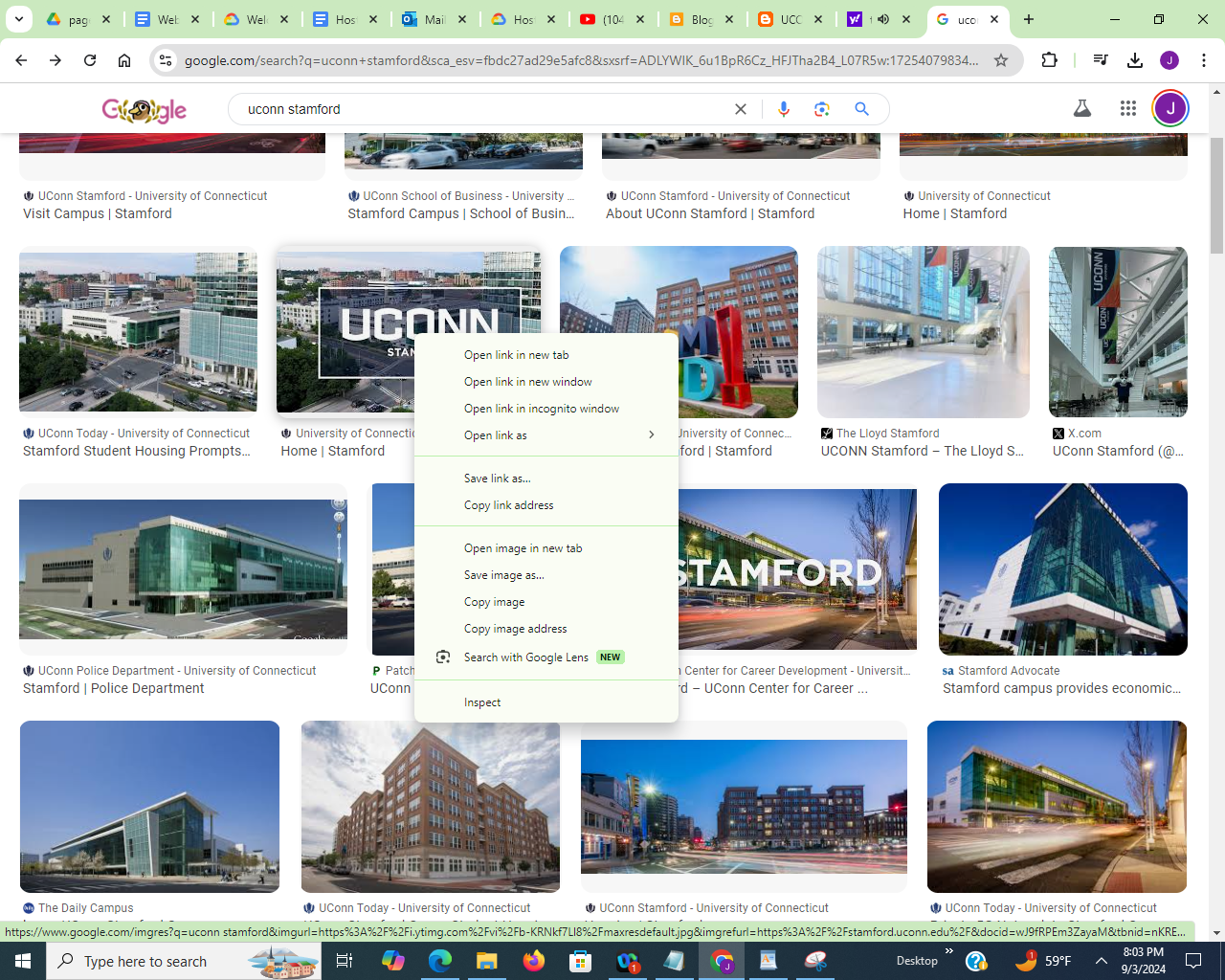Image resolution: width=1225 pixels, height=980 pixels.
Task: Choose Inspect from context menu
Action: [546, 702]
